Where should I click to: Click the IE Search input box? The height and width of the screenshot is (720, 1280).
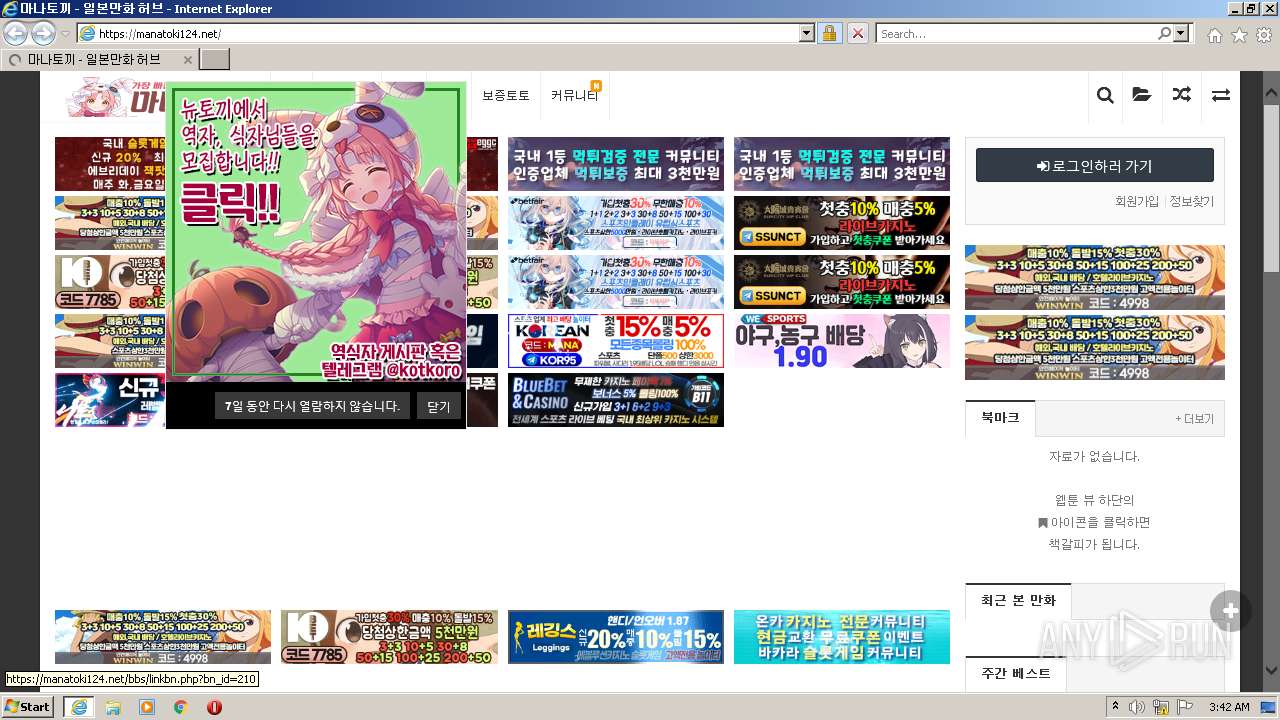1017,33
